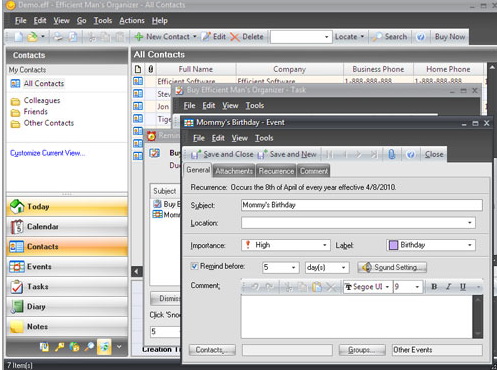Toggle Bold in the comment editor

(434, 287)
